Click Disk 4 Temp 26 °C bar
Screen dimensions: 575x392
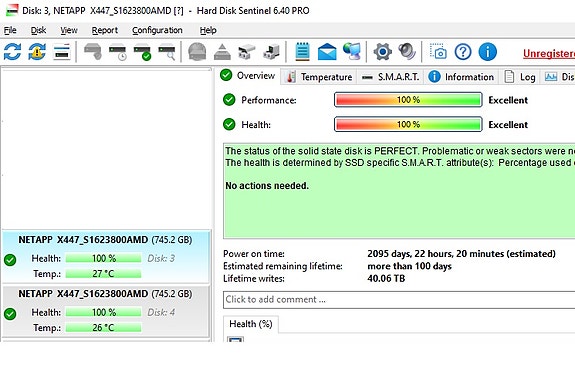(x=103, y=327)
